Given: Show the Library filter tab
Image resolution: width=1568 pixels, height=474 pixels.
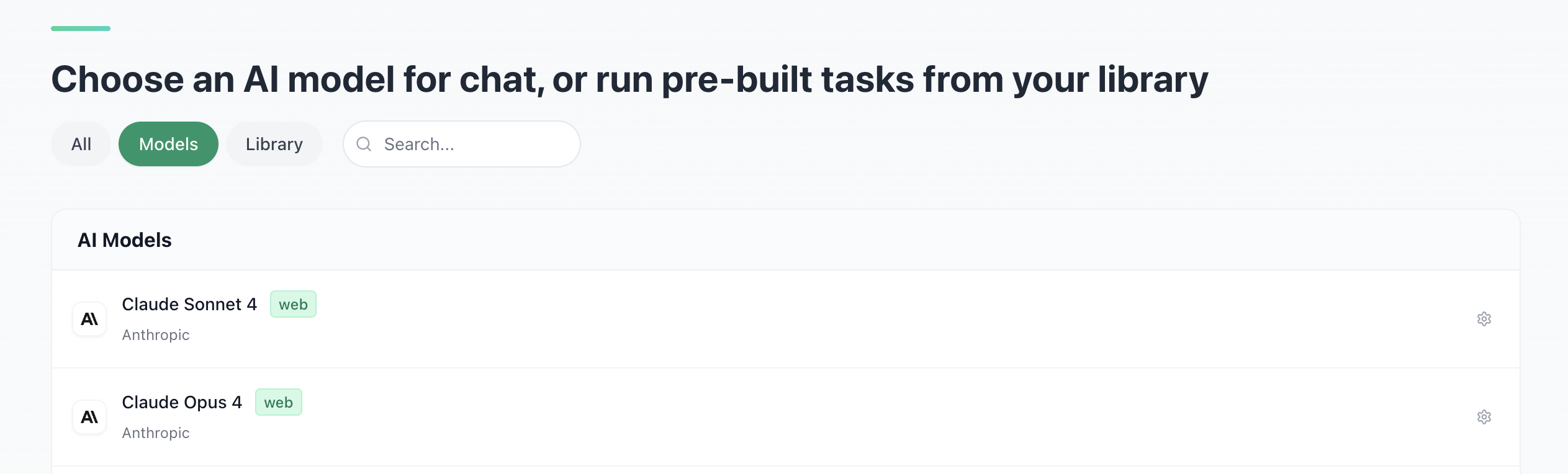Looking at the screenshot, I should [x=274, y=144].
